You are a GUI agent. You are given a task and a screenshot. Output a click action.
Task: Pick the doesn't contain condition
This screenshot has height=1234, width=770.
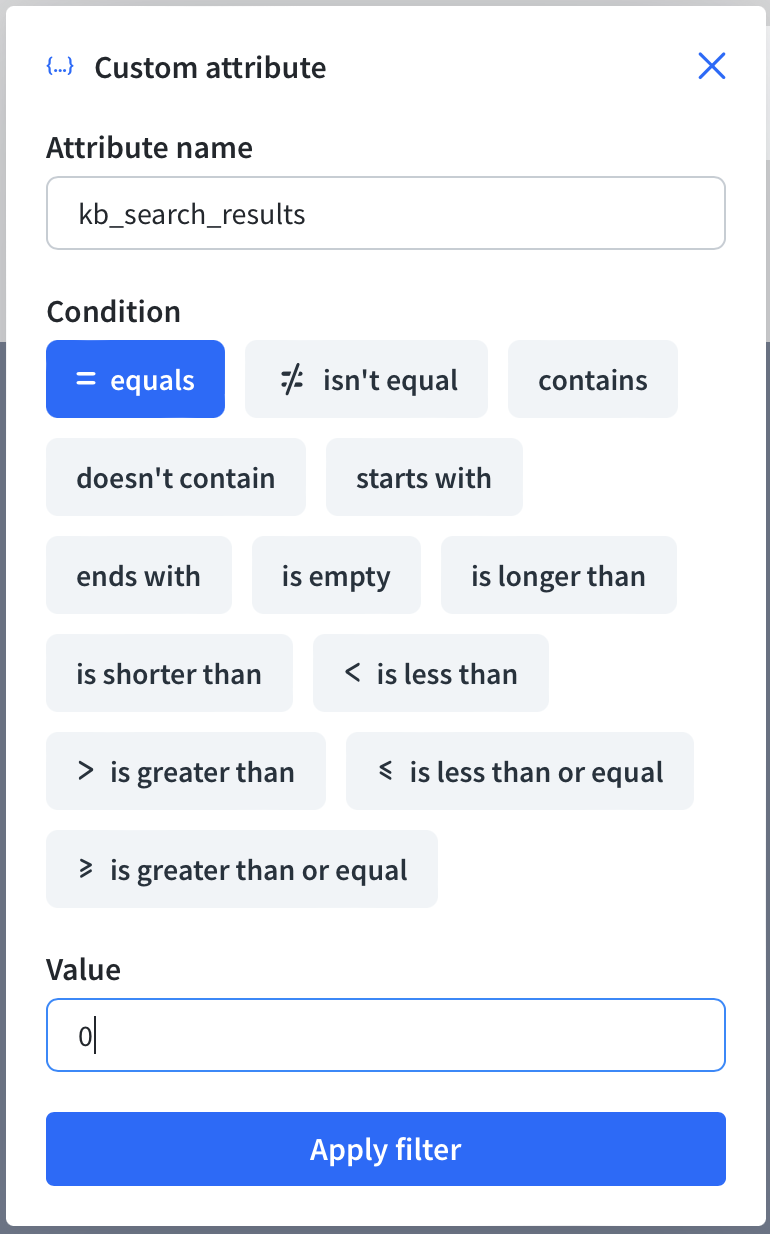176,477
